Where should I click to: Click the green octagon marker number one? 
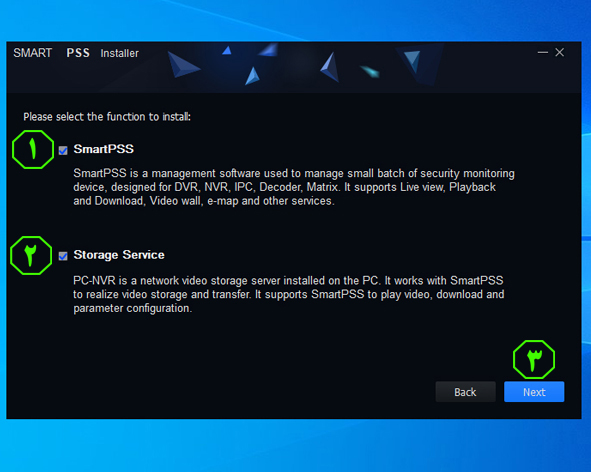[x=33, y=149]
